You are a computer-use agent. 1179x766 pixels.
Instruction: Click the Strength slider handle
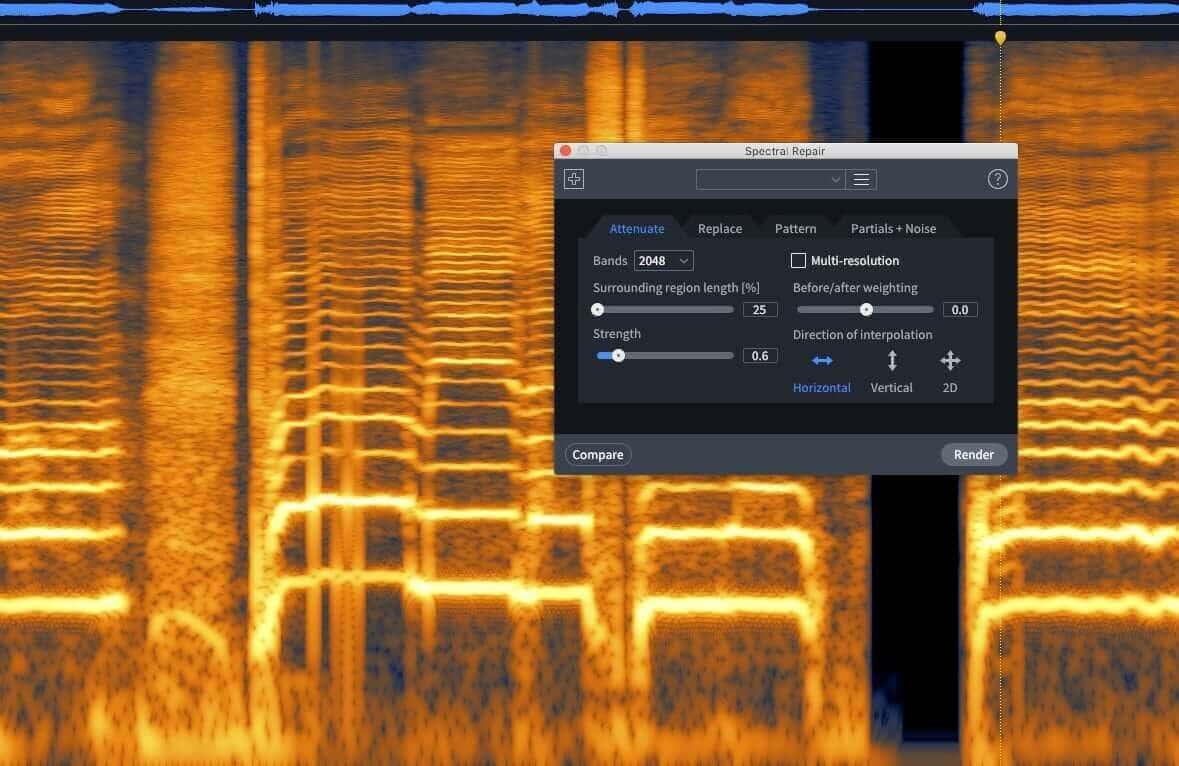pos(618,356)
